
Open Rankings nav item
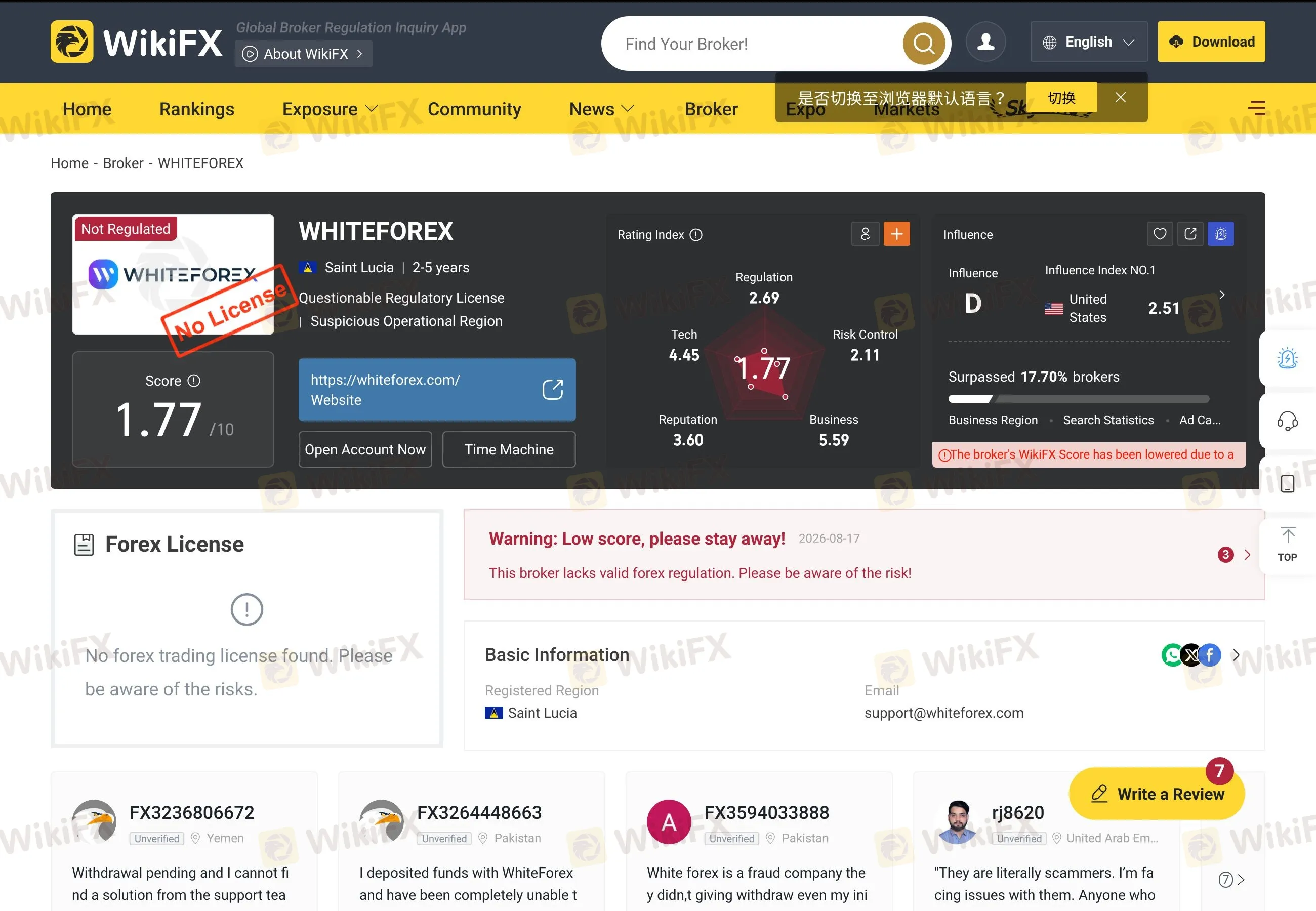point(197,109)
